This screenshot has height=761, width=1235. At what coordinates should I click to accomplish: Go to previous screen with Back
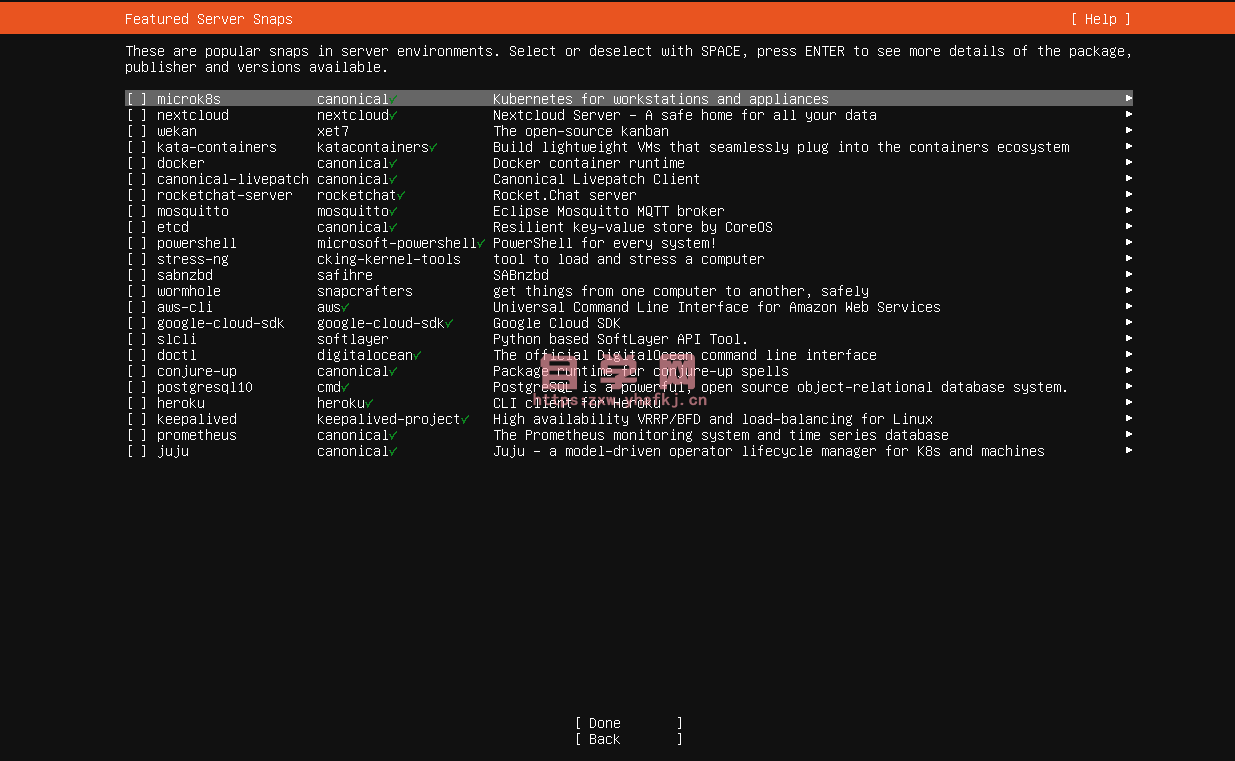tap(629, 739)
